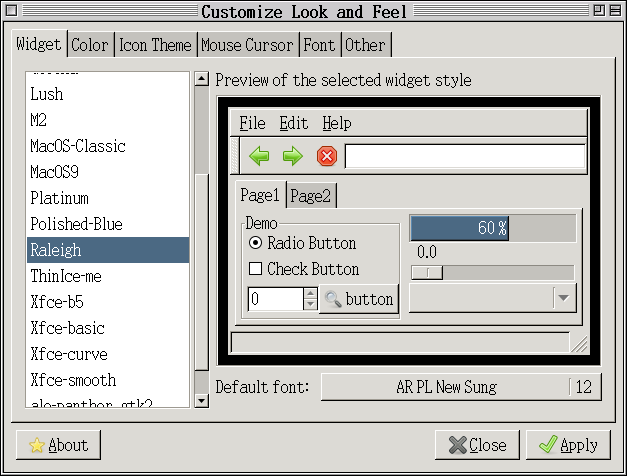Open the File menu in preview
627x476 pixels.
[252, 123]
